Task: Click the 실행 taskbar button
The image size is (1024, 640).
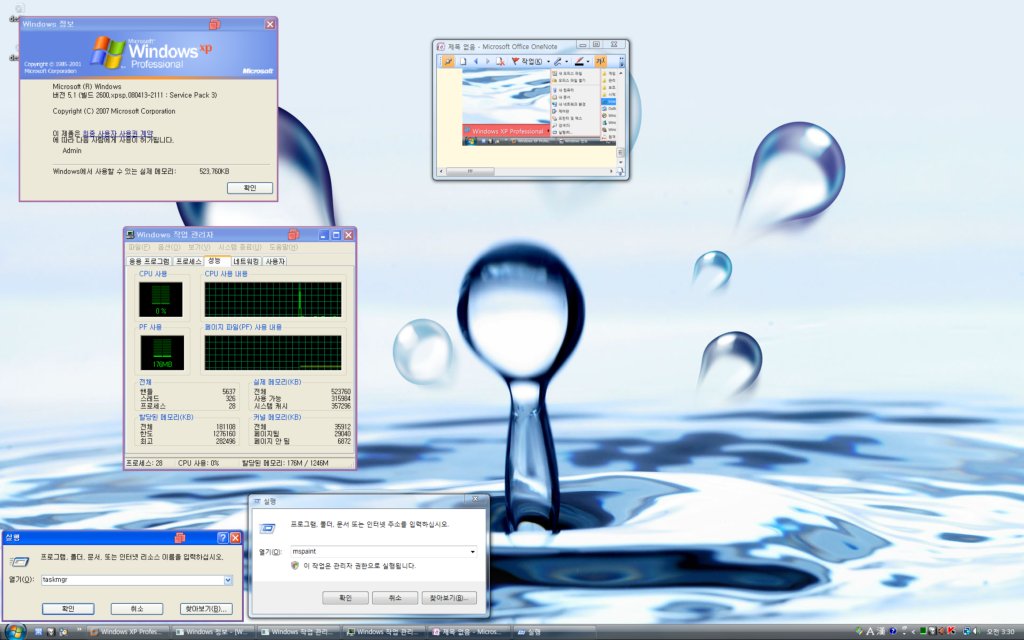Action: pos(555,632)
